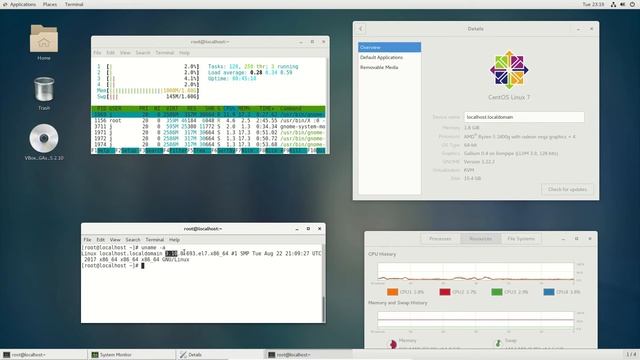
Task: Select Default Applications in the Details sidebar
Action: (x=389, y=58)
